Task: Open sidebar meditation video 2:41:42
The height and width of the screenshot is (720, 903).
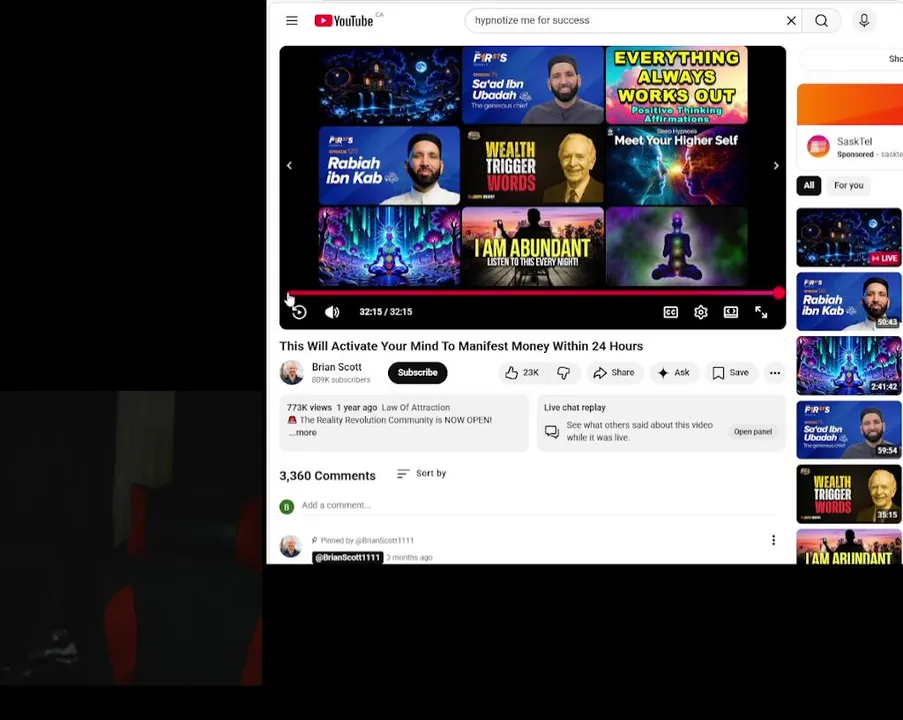Action: tap(849, 365)
